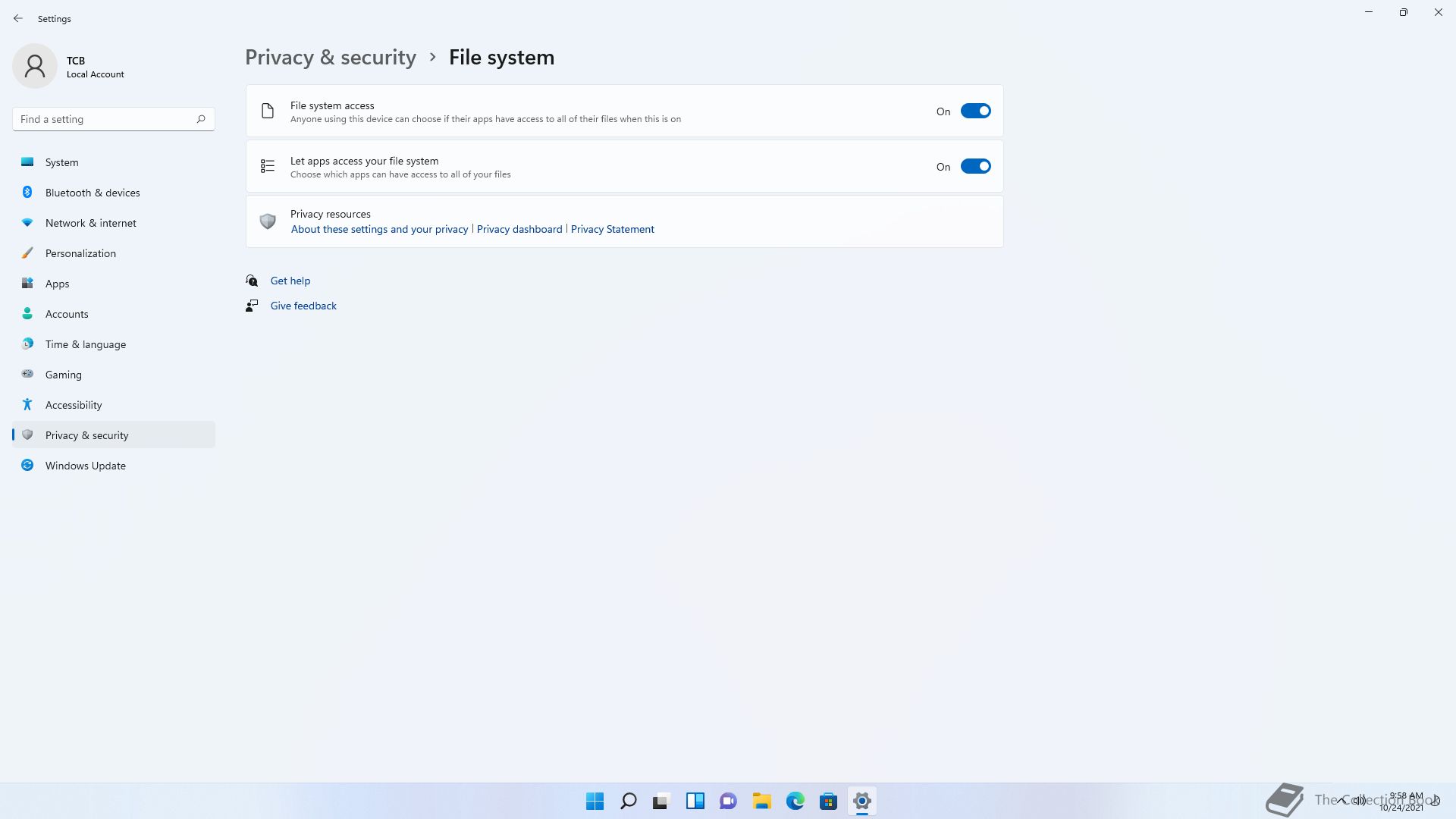Image resolution: width=1456 pixels, height=819 pixels.
Task: Open Windows Update in sidebar
Action: 86,466
